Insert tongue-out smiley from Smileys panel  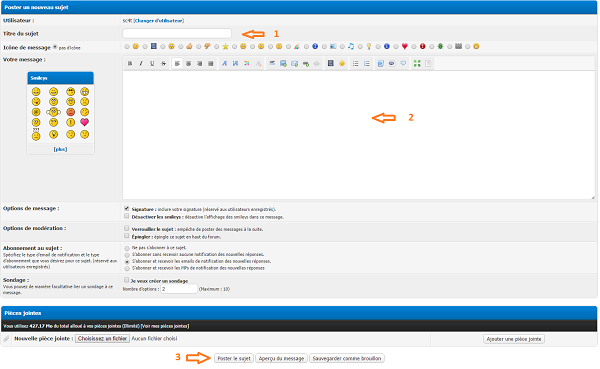point(36,101)
